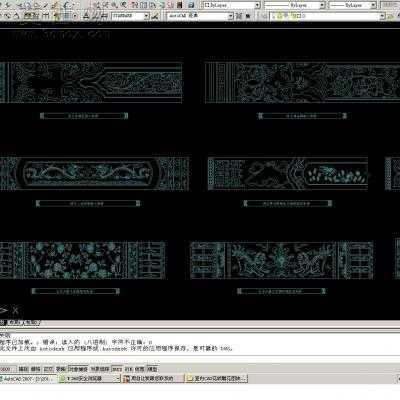Screen dimensions: 400x400
Task: Expand the lineweight ByLayer dropdown
Action: [x=373, y=5]
